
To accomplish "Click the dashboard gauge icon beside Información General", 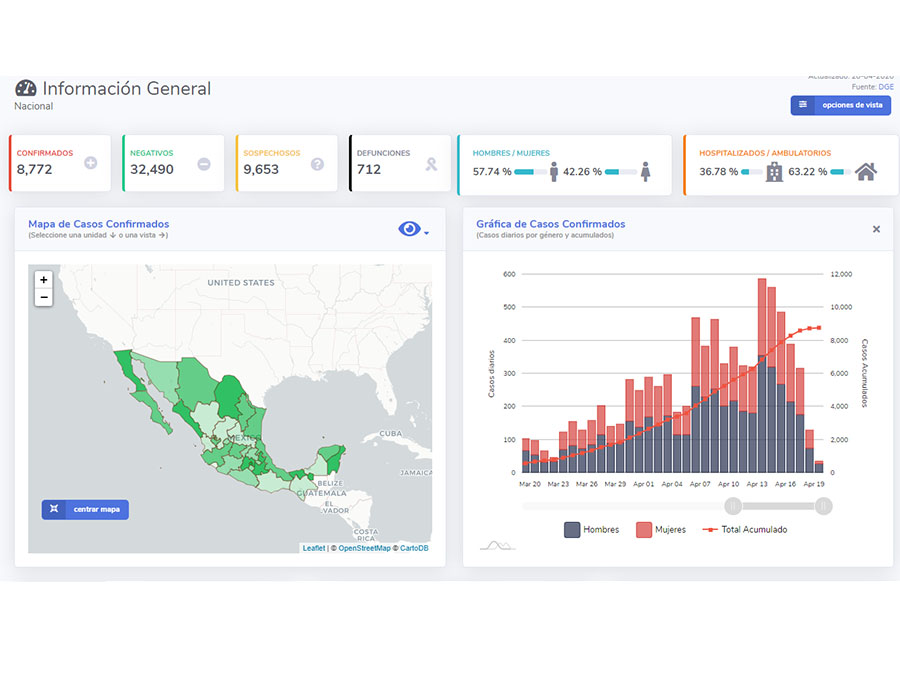I will click(26, 88).
